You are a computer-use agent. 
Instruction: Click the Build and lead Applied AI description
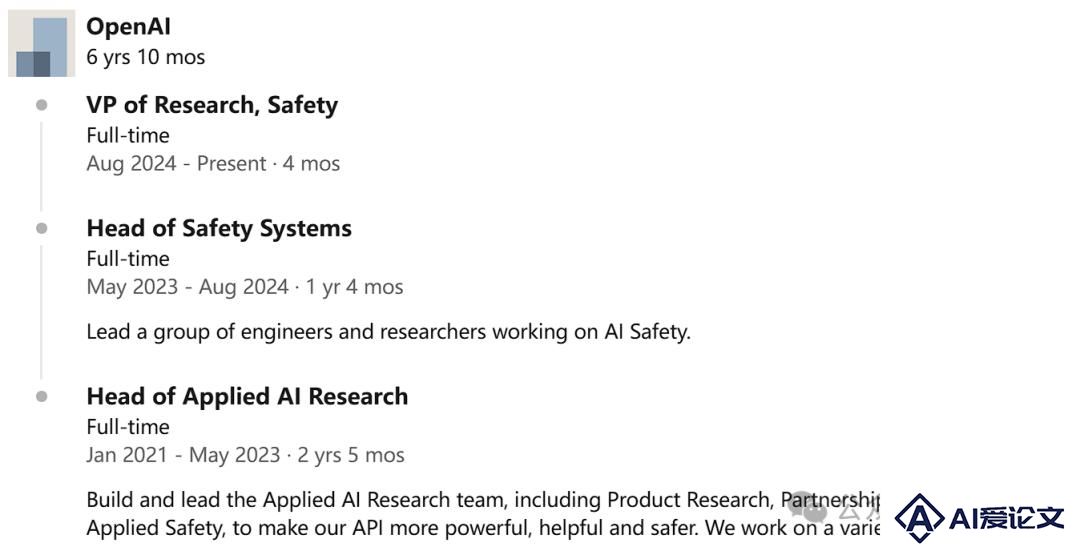coord(483,514)
